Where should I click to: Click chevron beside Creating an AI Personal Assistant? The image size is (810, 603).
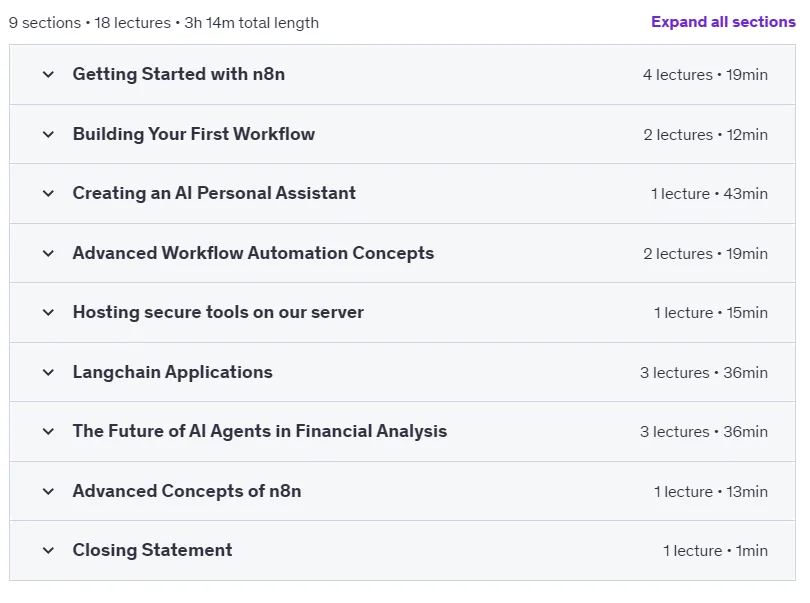(x=48, y=194)
